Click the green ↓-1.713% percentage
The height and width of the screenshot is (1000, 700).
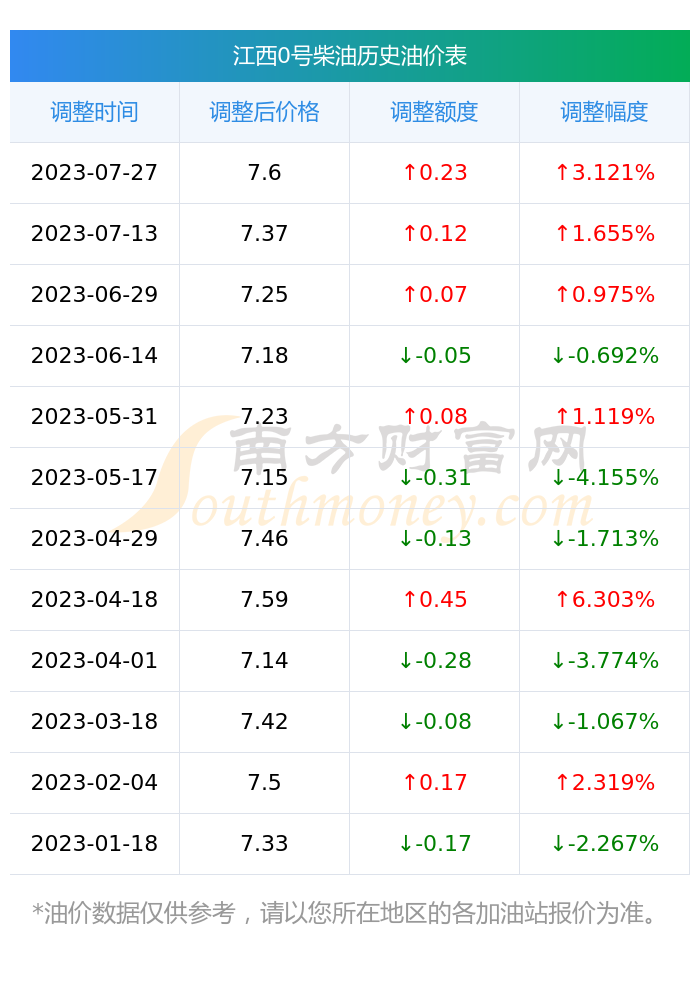604,539
